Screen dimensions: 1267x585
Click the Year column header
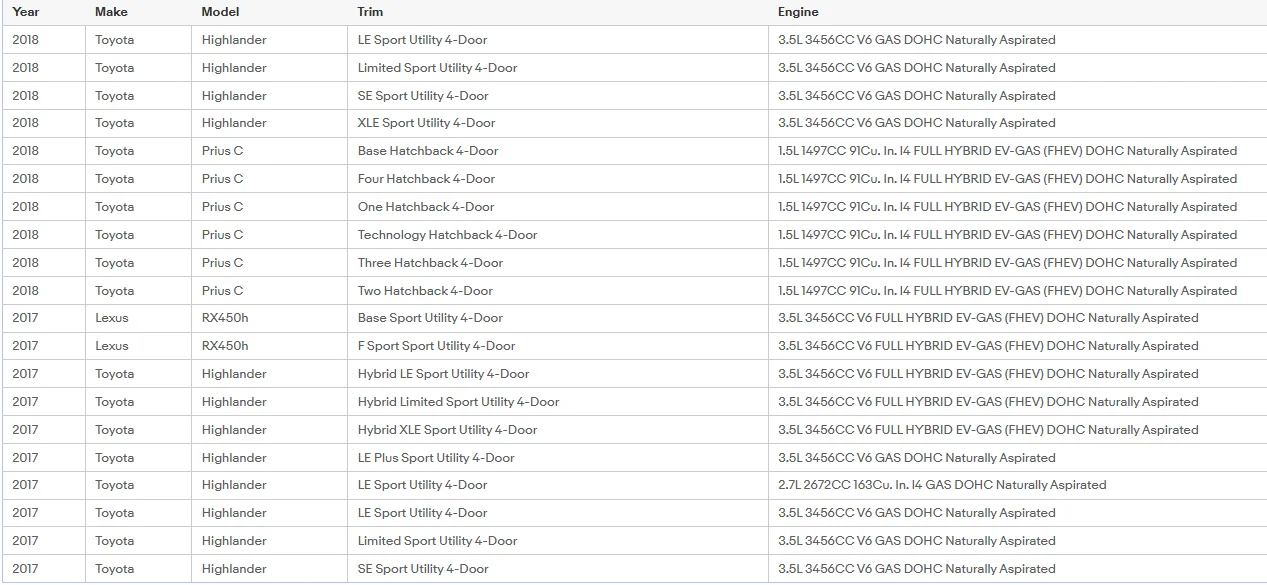[26, 12]
